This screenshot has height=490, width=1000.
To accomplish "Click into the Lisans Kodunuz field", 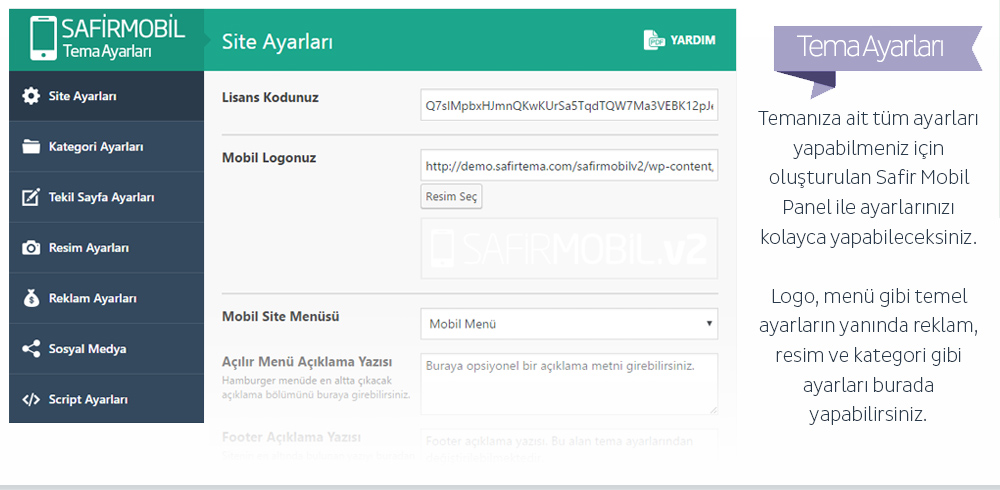I will pos(569,105).
